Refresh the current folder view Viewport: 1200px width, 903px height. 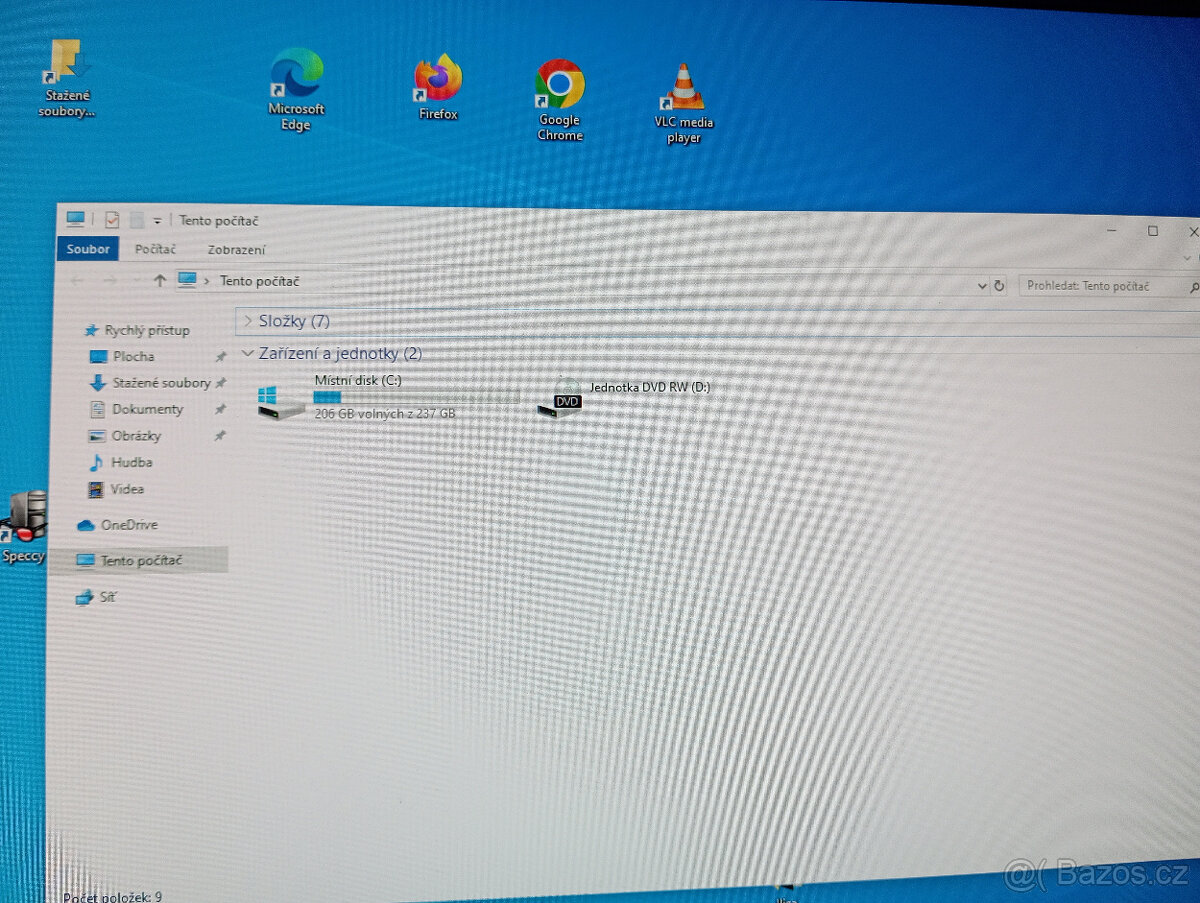pyautogui.click(x=999, y=285)
